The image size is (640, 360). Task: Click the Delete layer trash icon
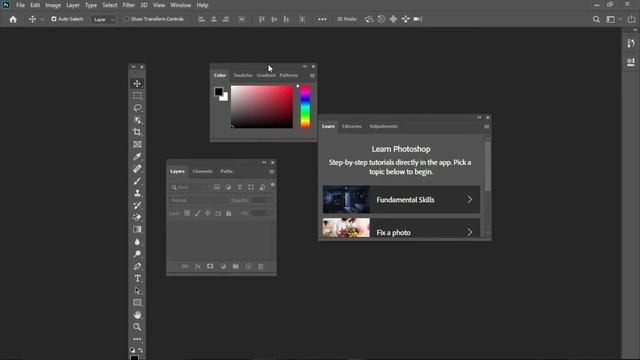tap(261, 267)
